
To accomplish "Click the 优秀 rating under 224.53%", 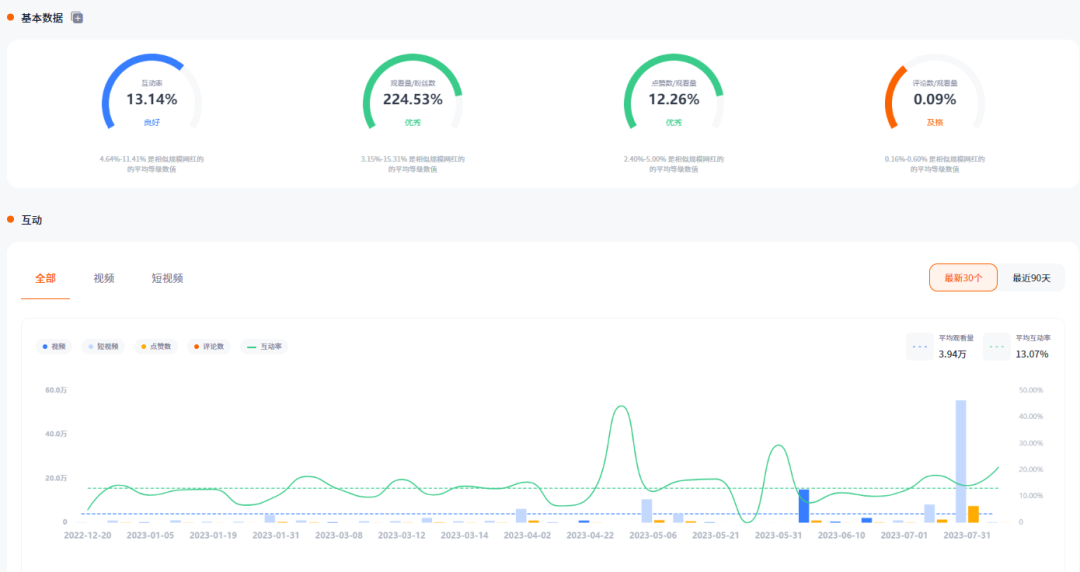I will click(413, 123).
